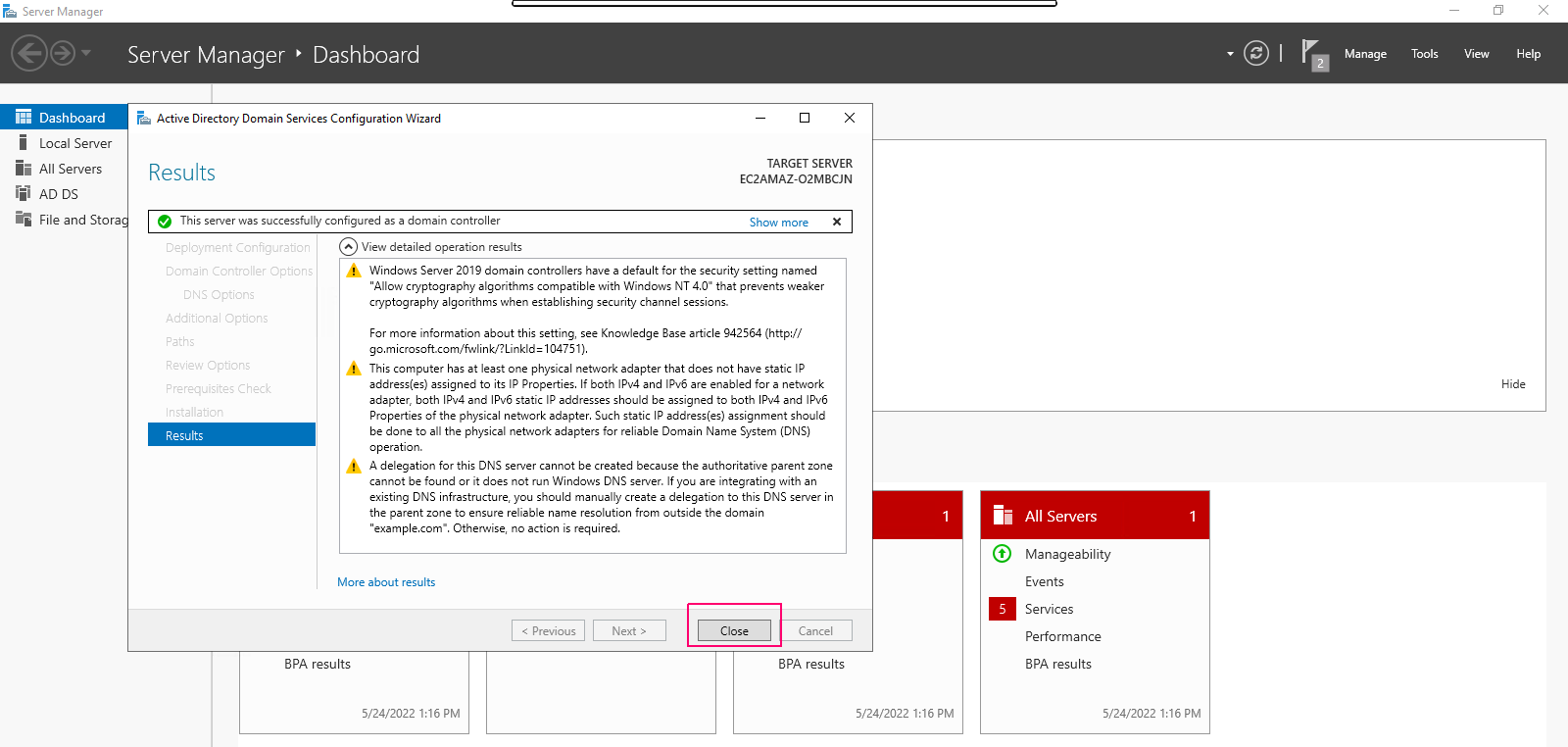
Task: Click the disabled Previous button
Action: (548, 630)
